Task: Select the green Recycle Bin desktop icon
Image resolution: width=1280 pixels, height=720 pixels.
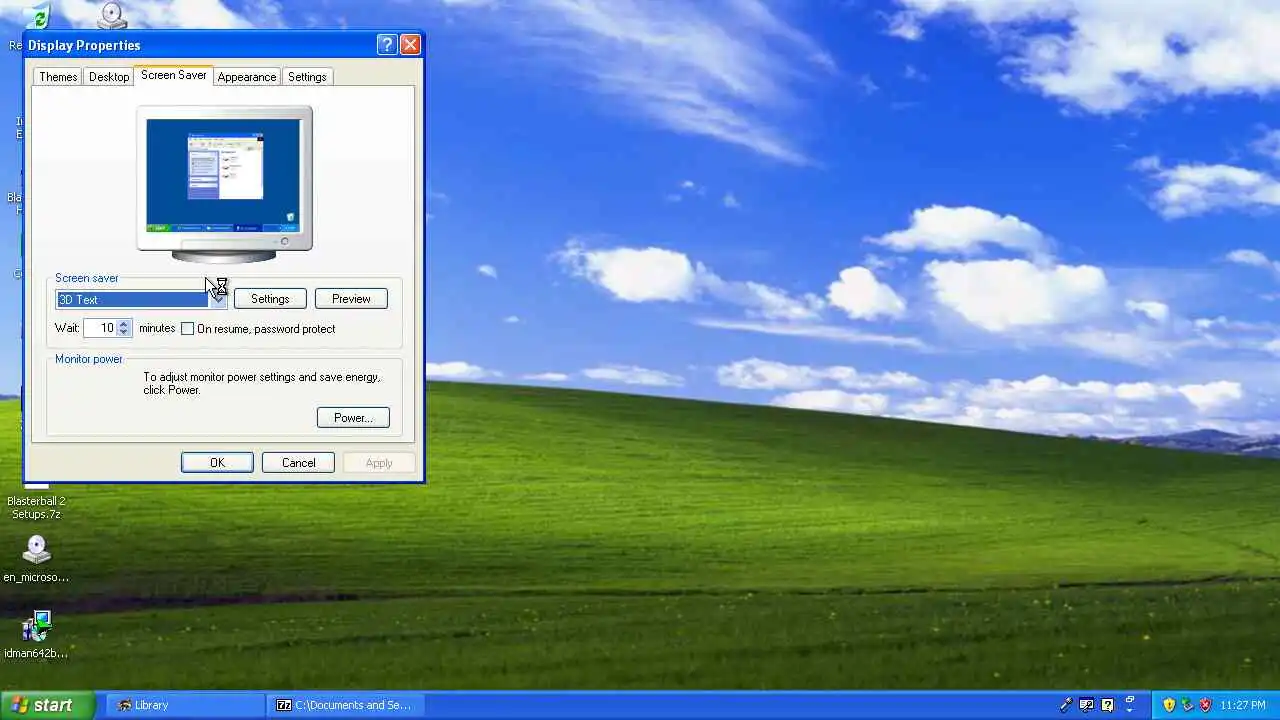Action: (x=37, y=18)
